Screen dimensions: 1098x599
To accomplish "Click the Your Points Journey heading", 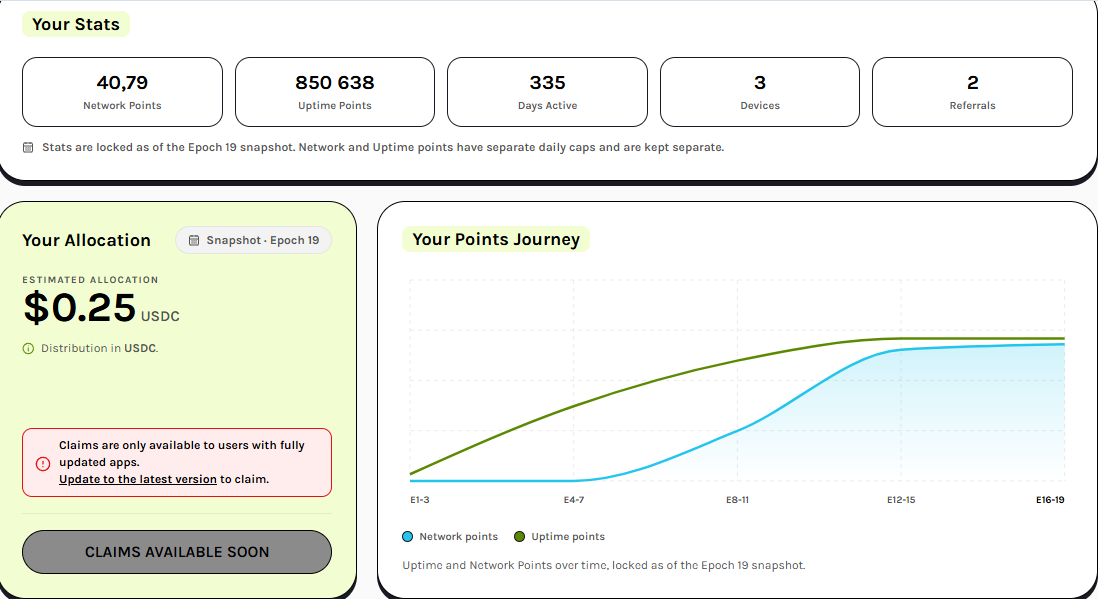I will coord(496,239).
